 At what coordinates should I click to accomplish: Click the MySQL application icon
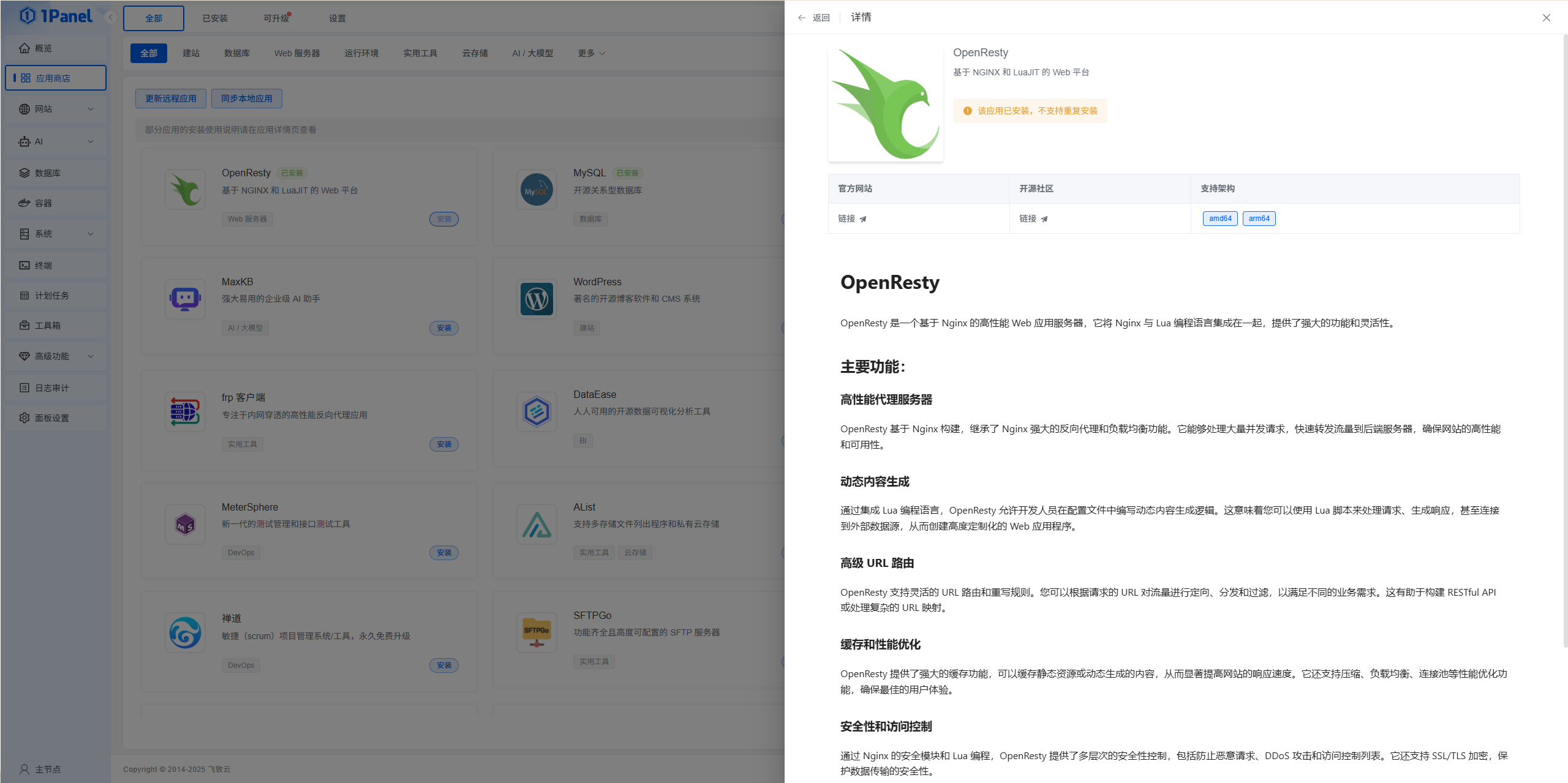tap(536, 189)
